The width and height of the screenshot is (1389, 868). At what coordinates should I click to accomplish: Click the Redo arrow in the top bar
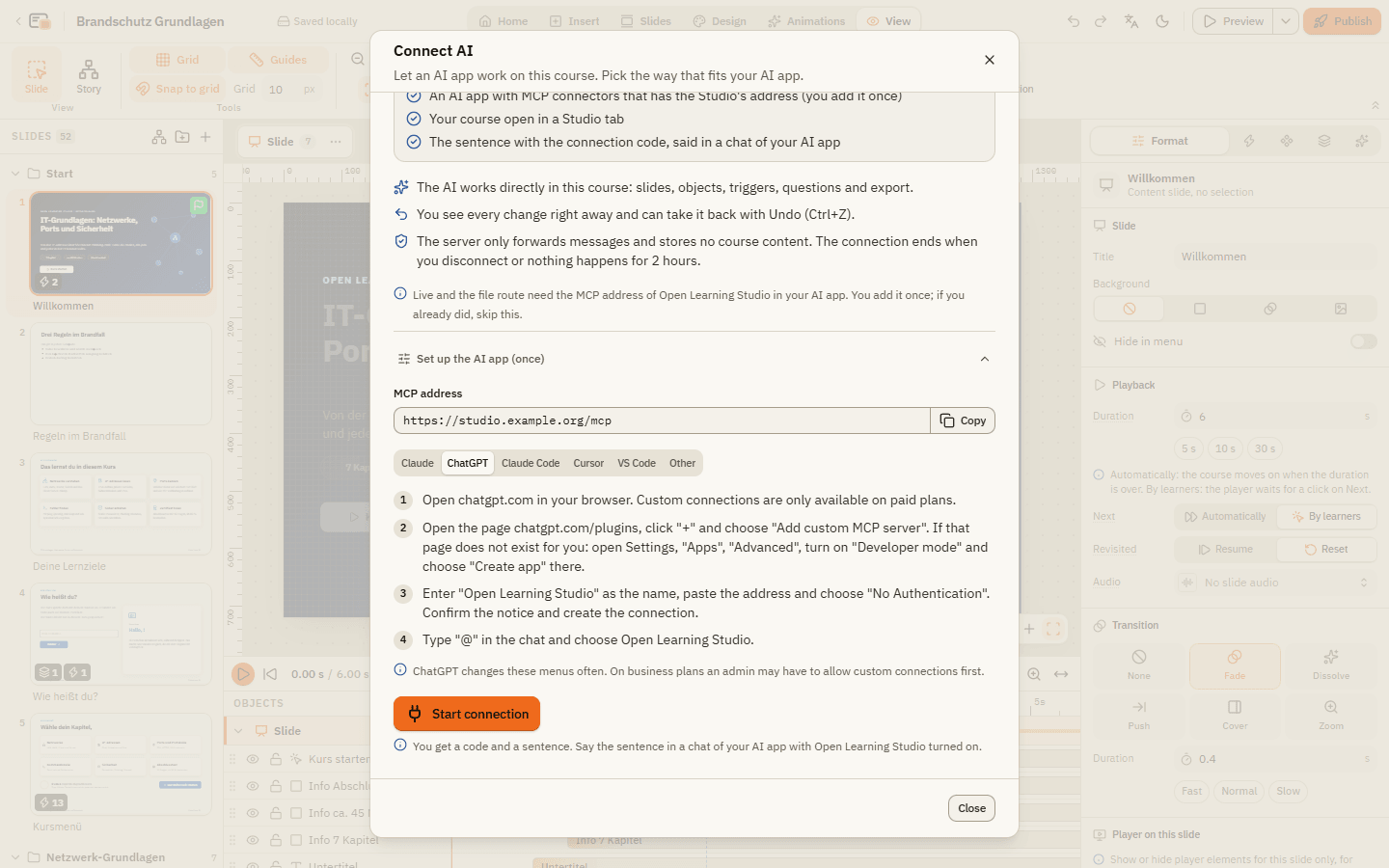[1101, 21]
